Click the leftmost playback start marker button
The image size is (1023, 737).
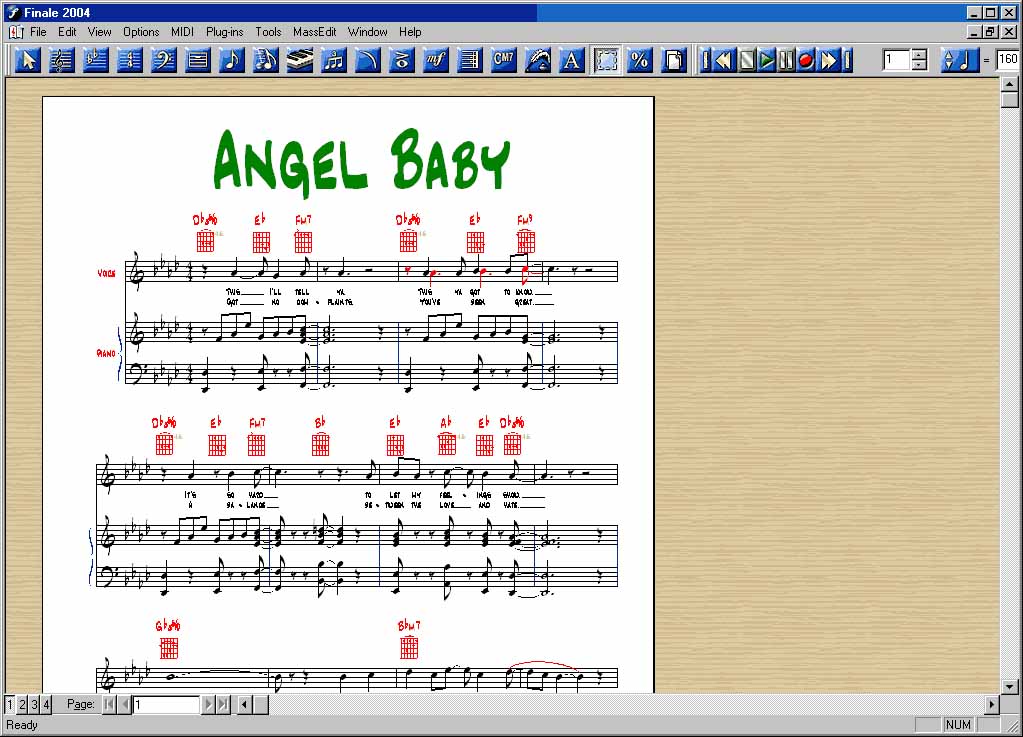[705, 61]
